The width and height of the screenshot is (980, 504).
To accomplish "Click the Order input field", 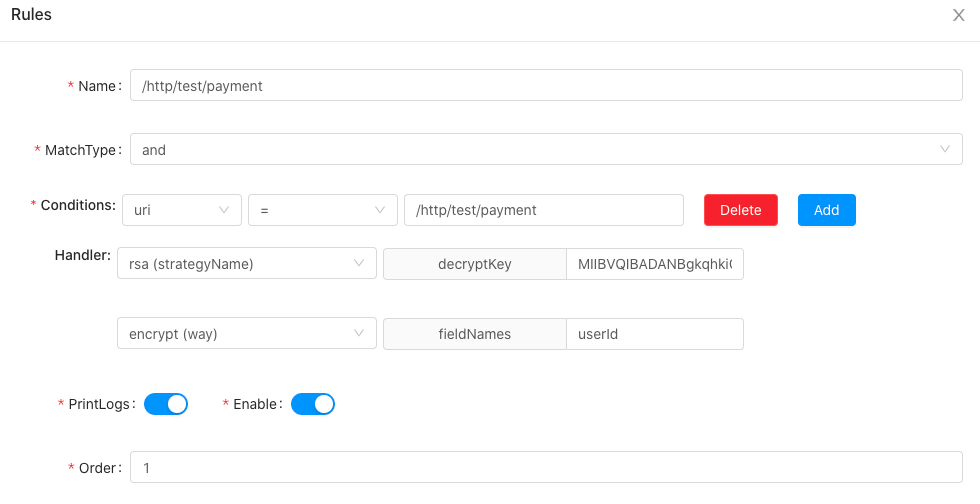I will (x=546, y=468).
